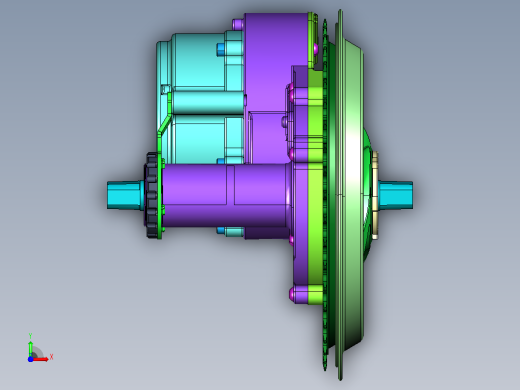Select the beige nut beside the right shaft
The width and height of the screenshot is (520, 390).
(x=375, y=195)
